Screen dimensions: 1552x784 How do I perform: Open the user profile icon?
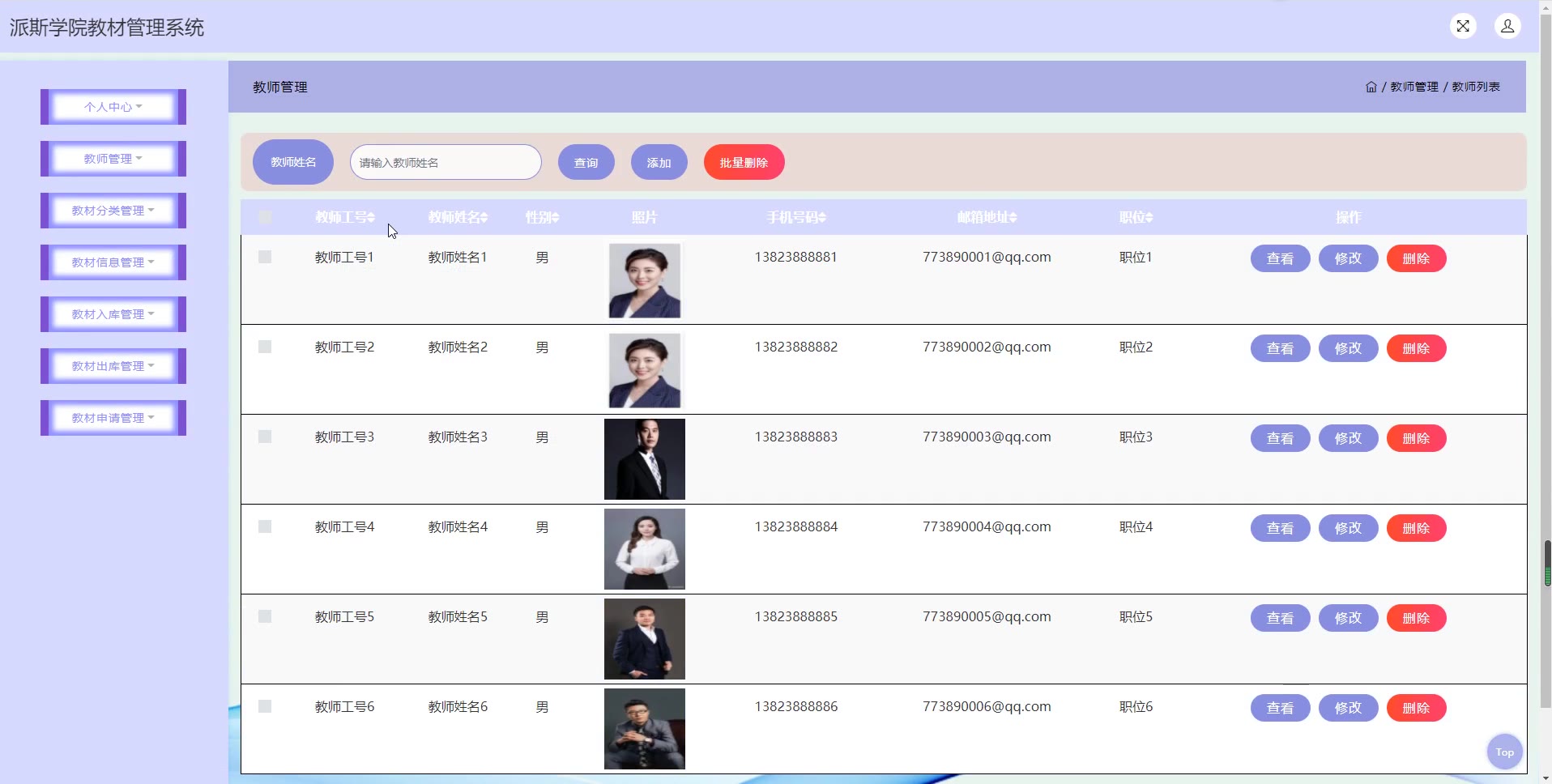1507,26
